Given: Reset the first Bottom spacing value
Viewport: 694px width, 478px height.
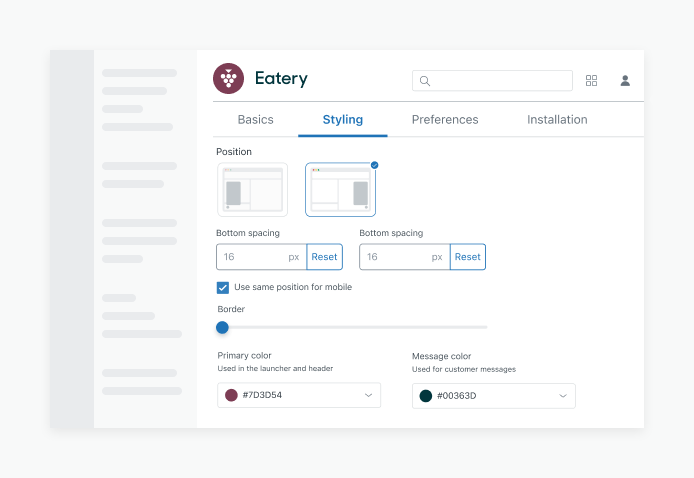Looking at the screenshot, I should (x=324, y=257).
